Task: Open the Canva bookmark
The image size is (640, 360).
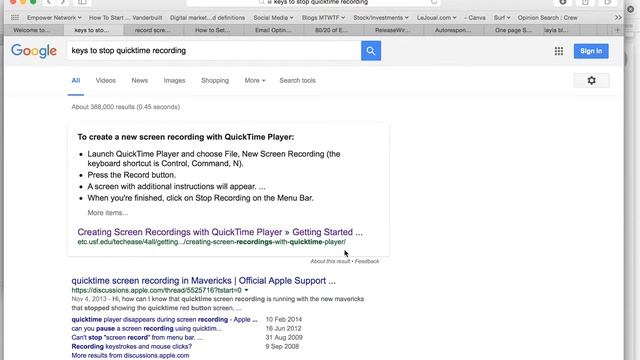Action: click(475, 18)
